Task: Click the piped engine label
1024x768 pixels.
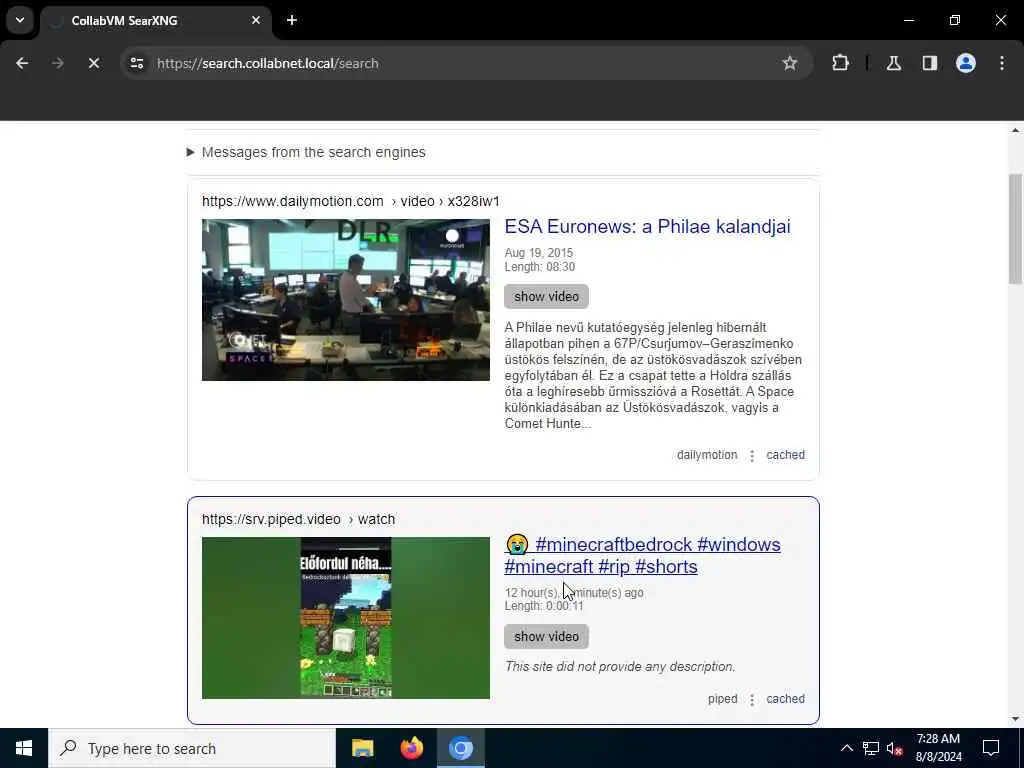Action: pyautogui.click(x=722, y=699)
